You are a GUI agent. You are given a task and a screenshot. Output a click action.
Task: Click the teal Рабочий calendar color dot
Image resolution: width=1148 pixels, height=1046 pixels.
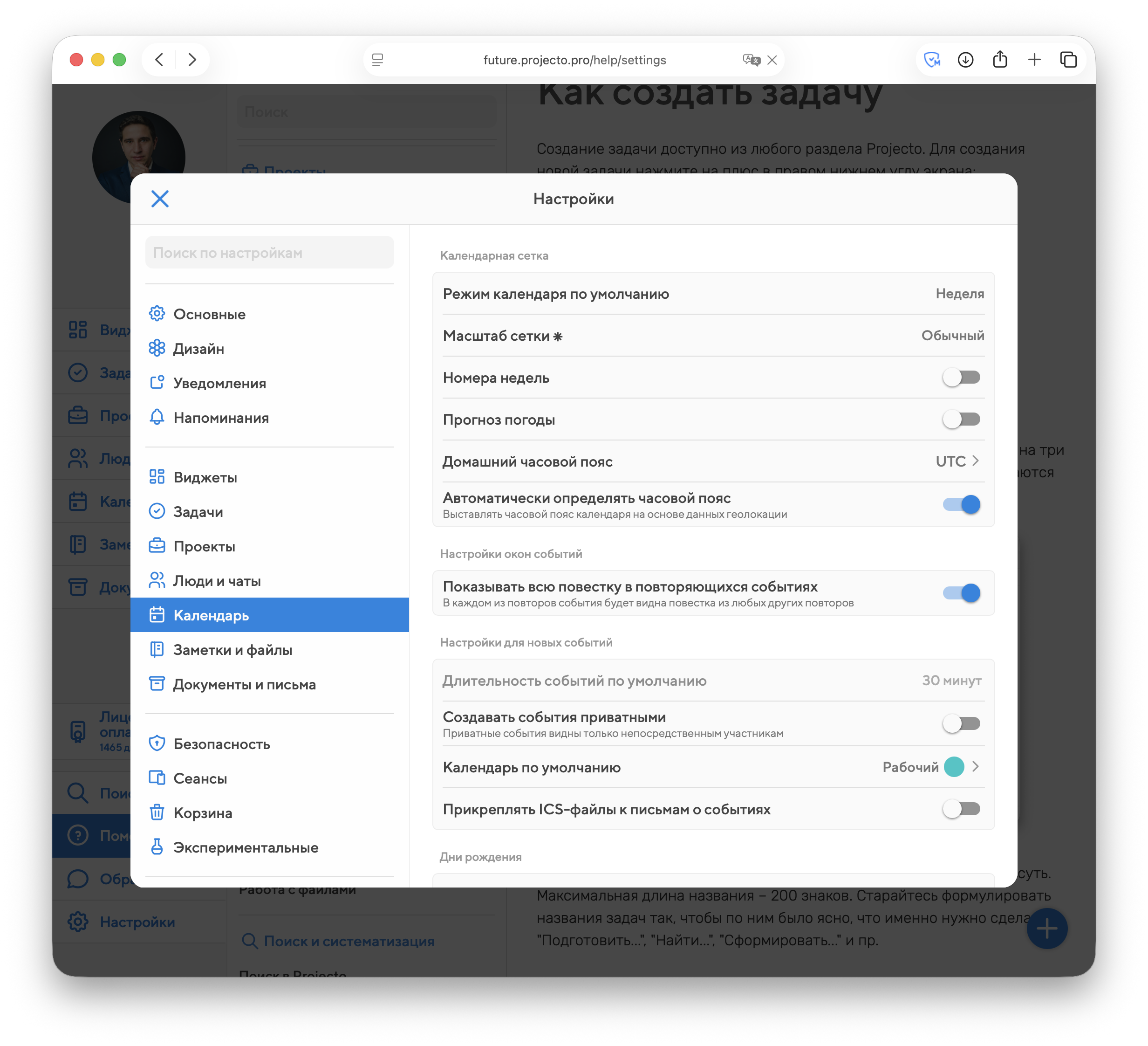point(954,767)
